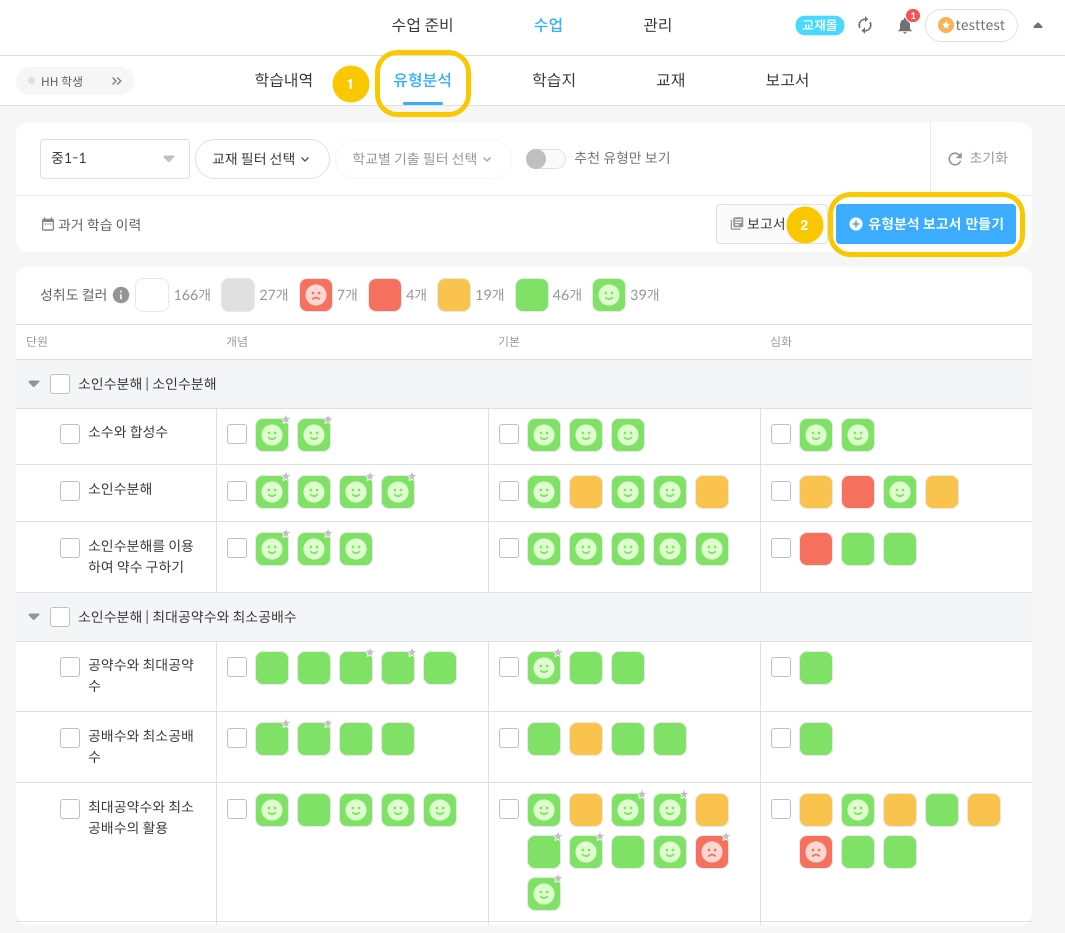Check the 소수와 합성수 unit checkbox
Screen dimensions: 1065x933
point(70,433)
